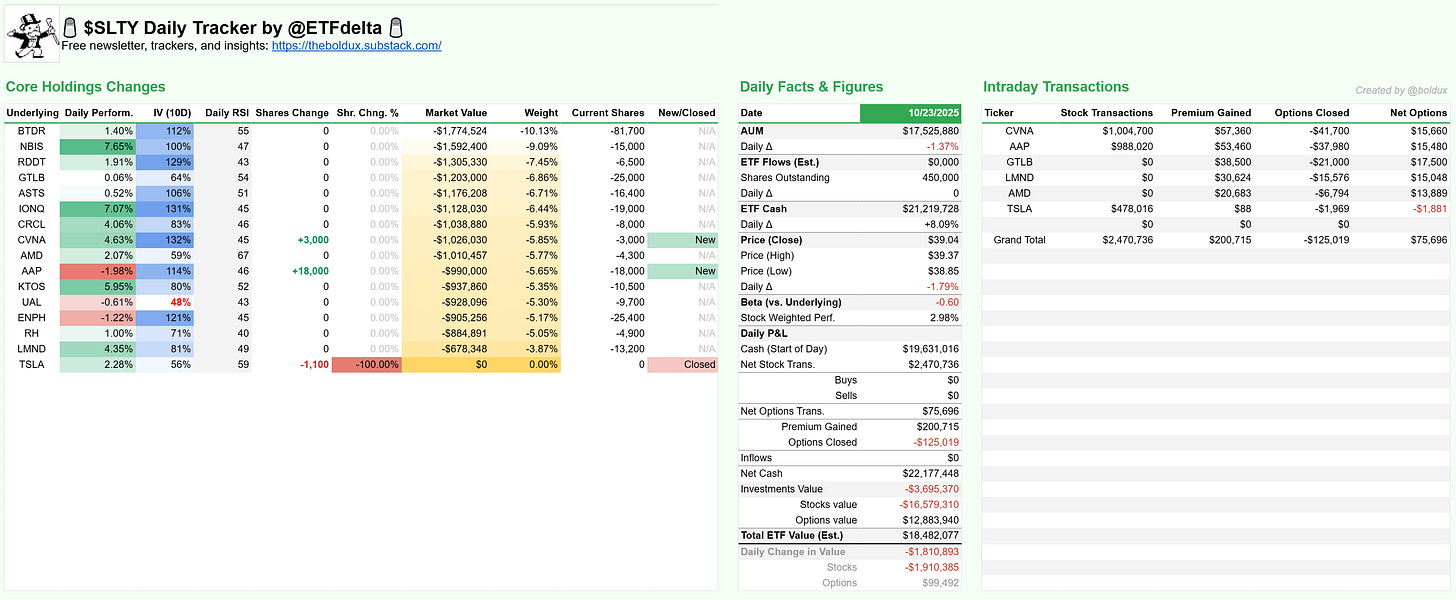This screenshot has width=1456, height=600.
Task: Click the Closed badge in TSLA row
Action: click(683, 364)
